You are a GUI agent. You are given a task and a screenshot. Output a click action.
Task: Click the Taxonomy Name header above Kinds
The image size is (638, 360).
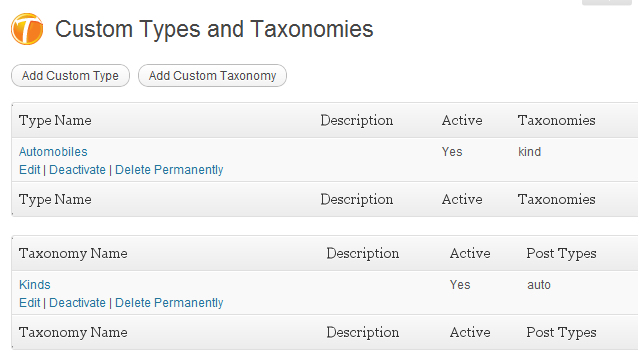[x=73, y=254]
